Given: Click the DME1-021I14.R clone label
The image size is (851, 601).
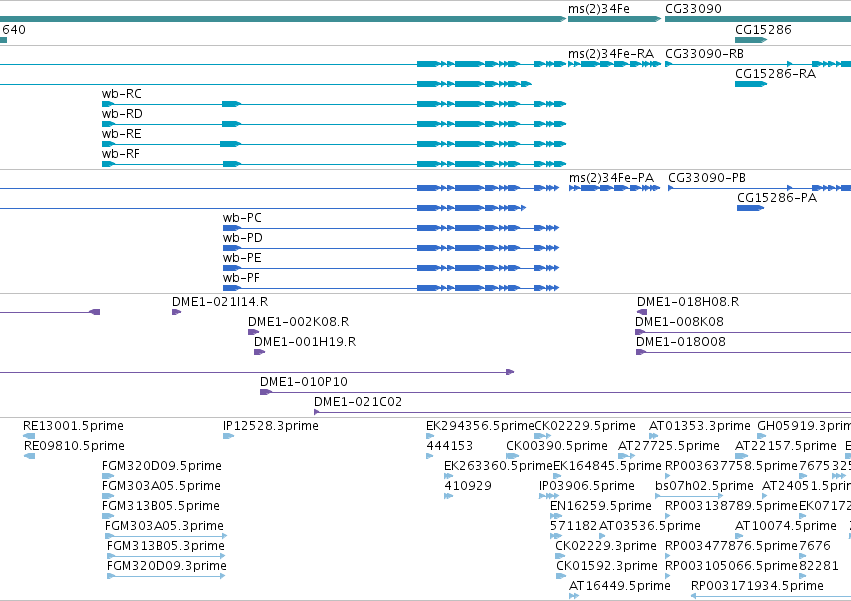Looking at the screenshot, I should coord(220,302).
